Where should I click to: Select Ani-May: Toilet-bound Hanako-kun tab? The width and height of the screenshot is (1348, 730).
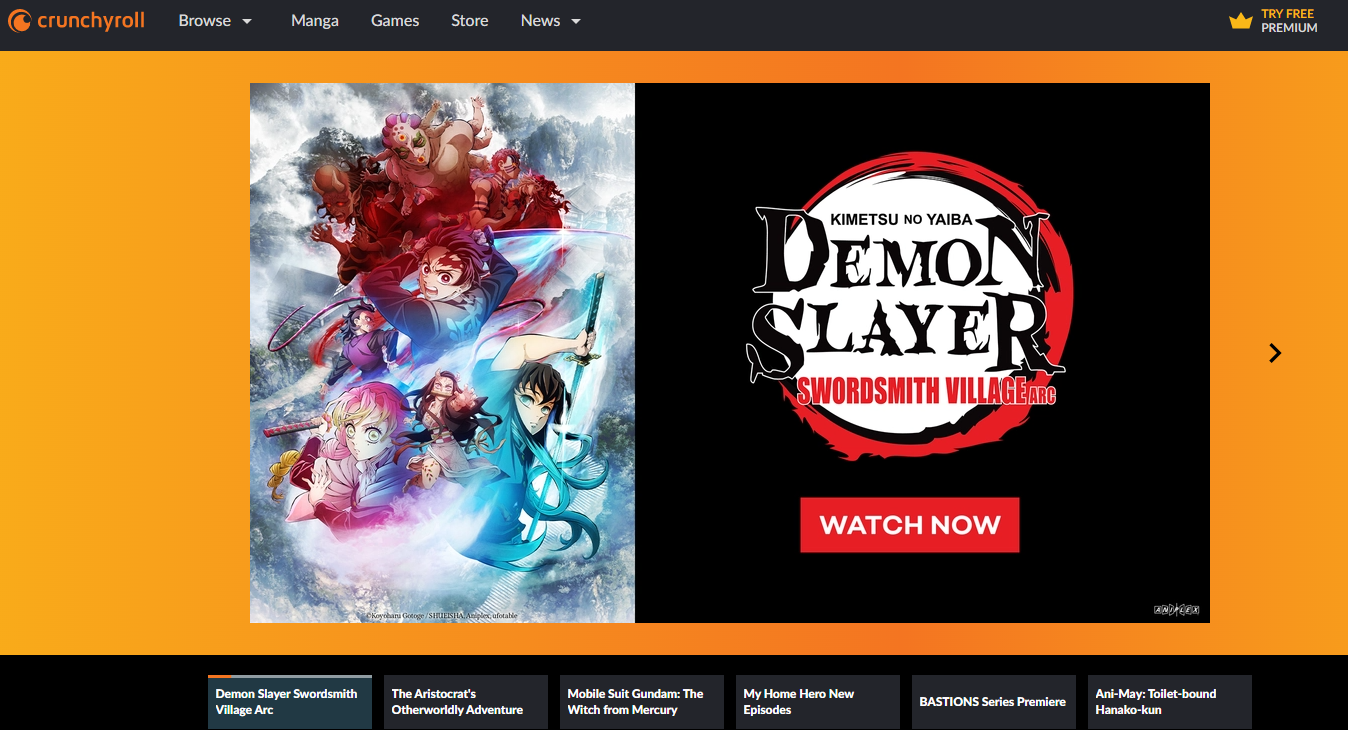pyautogui.click(x=1170, y=702)
